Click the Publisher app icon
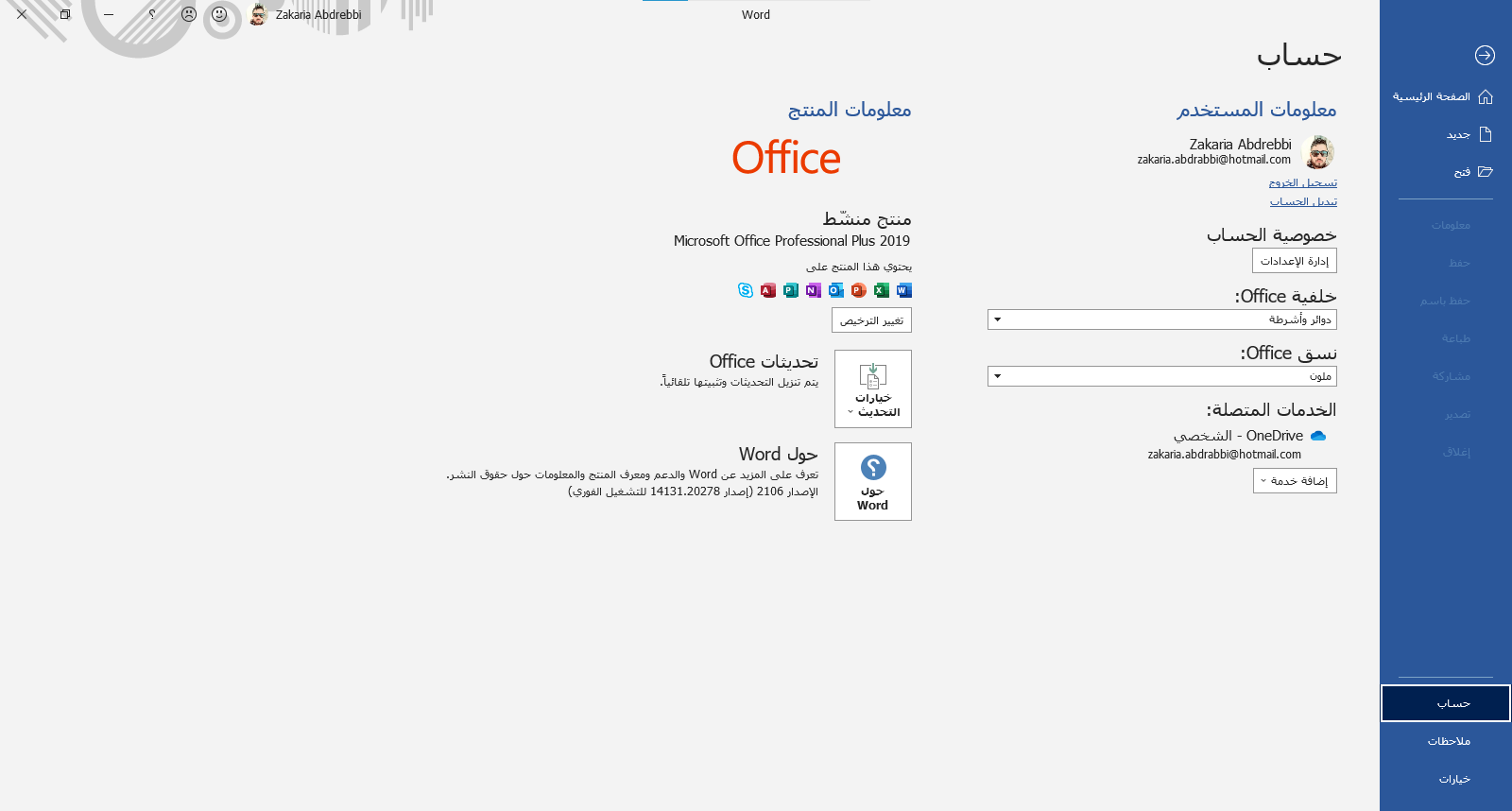This screenshot has width=1512, height=811. point(791,290)
